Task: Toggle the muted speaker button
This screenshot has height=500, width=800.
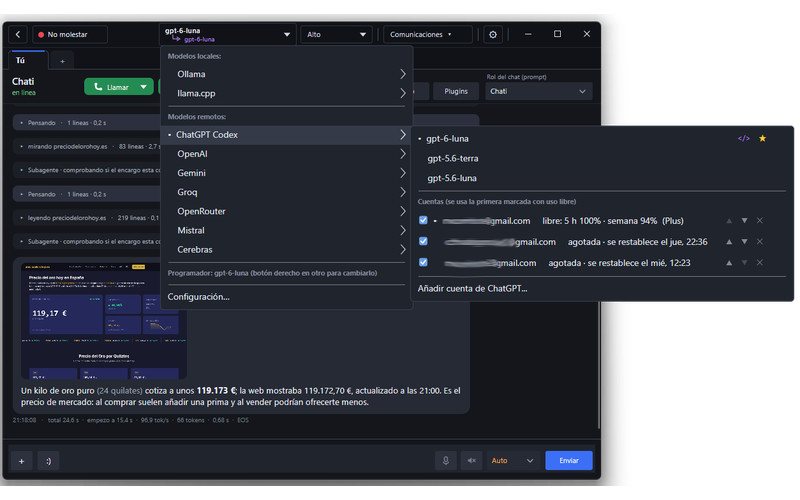Action: (471, 461)
